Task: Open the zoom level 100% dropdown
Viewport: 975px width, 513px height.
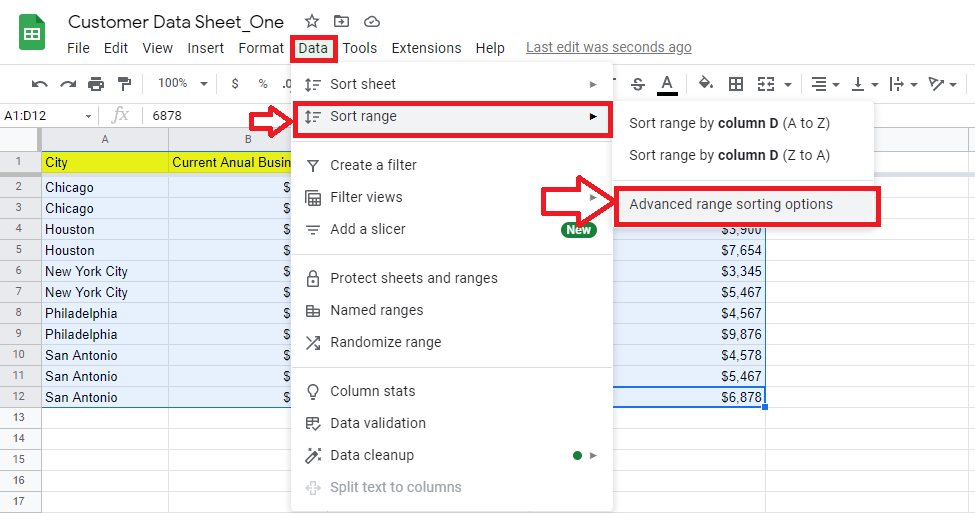Action: click(182, 84)
